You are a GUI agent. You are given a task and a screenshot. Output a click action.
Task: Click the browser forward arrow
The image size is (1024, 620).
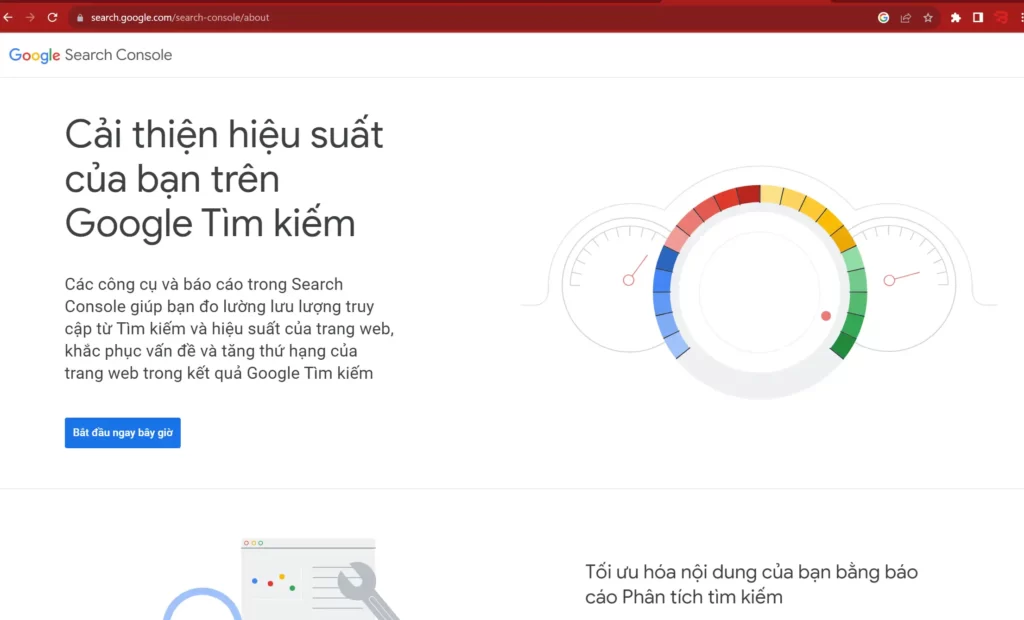tap(30, 17)
